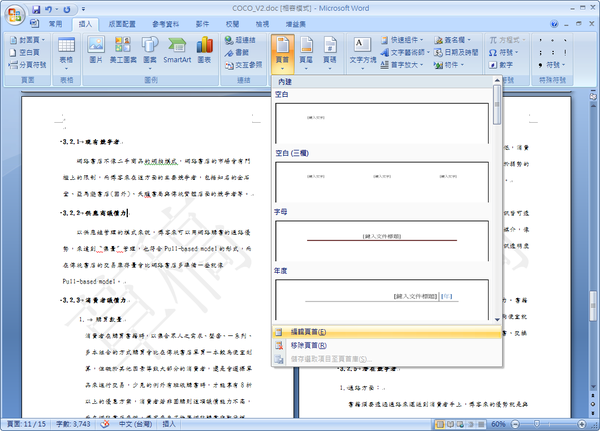Viewport: 600px width, 431px height.
Task: Insert a SmartArt graphic
Action: (177, 50)
